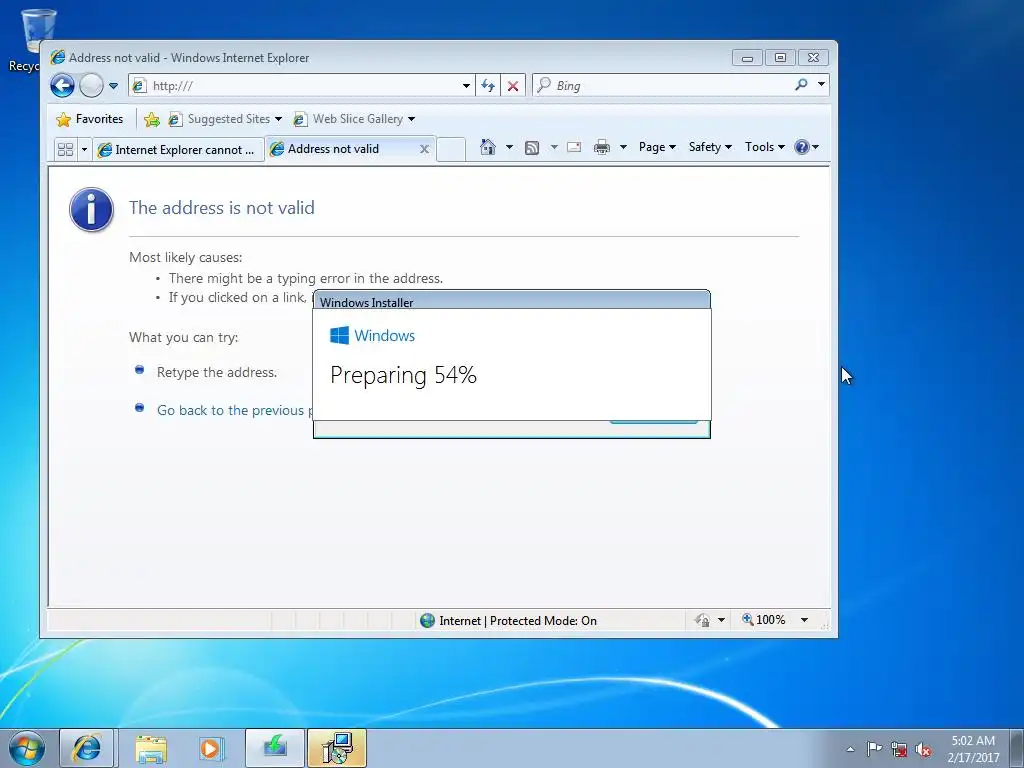Click the Print icon
Screen dimensions: 1024x768
pyautogui.click(x=602, y=148)
